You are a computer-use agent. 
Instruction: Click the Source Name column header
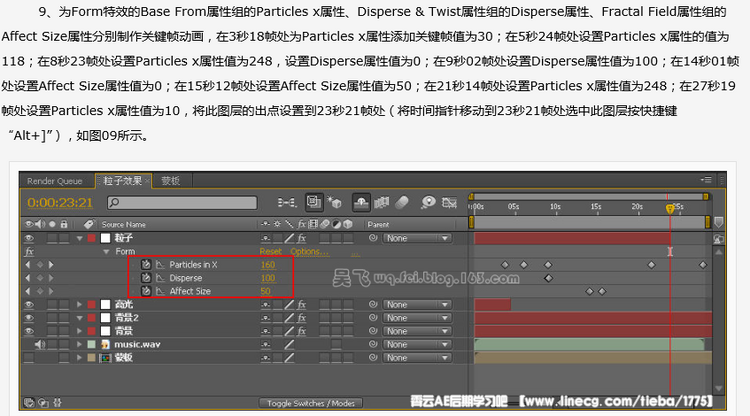(x=123, y=224)
